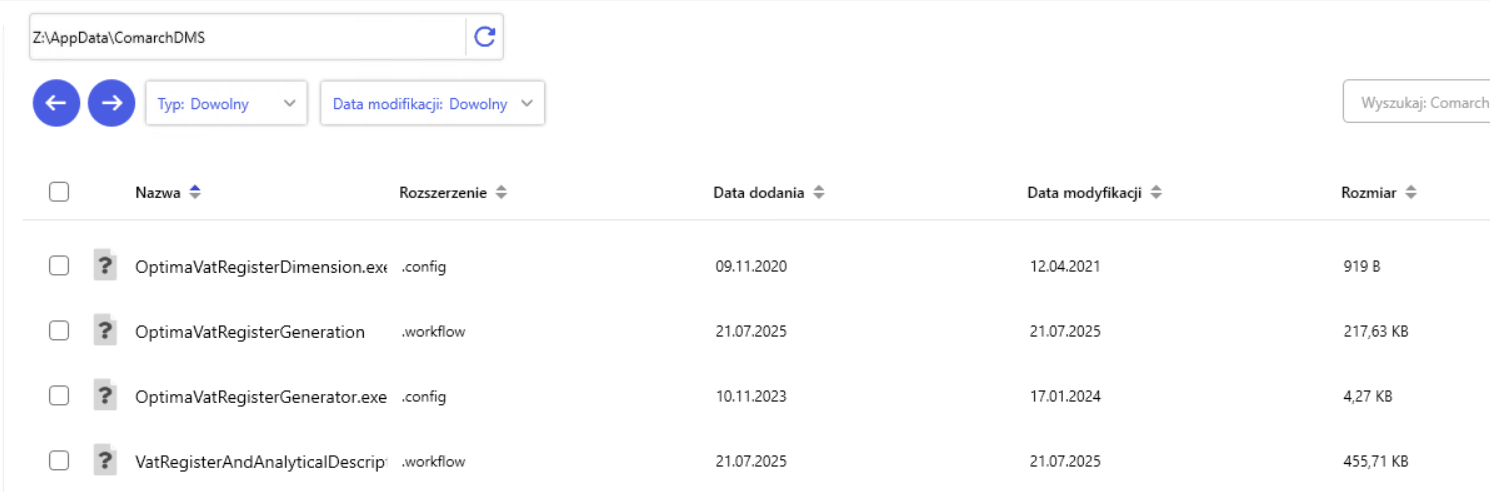
Task: Click the Data modyfikacji column header
Action: 1084,193
